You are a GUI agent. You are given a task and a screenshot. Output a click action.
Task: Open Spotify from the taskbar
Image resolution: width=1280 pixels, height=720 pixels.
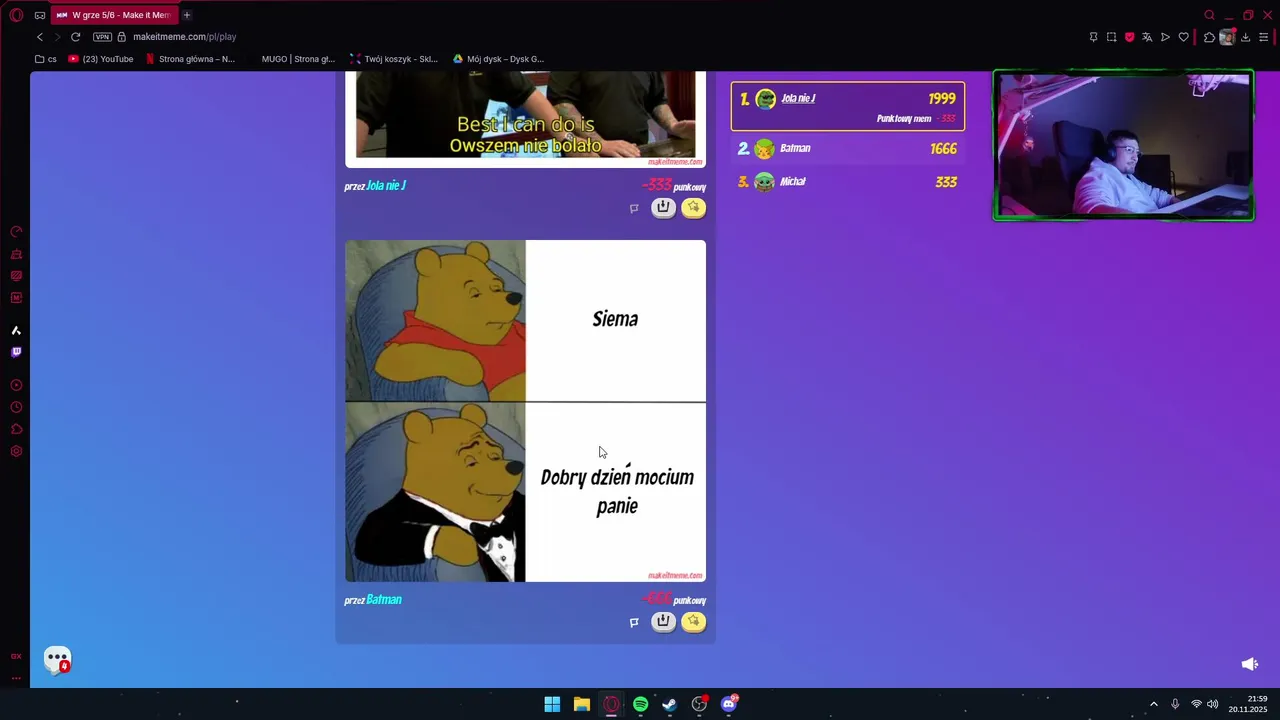pyautogui.click(x=640, y=704)
